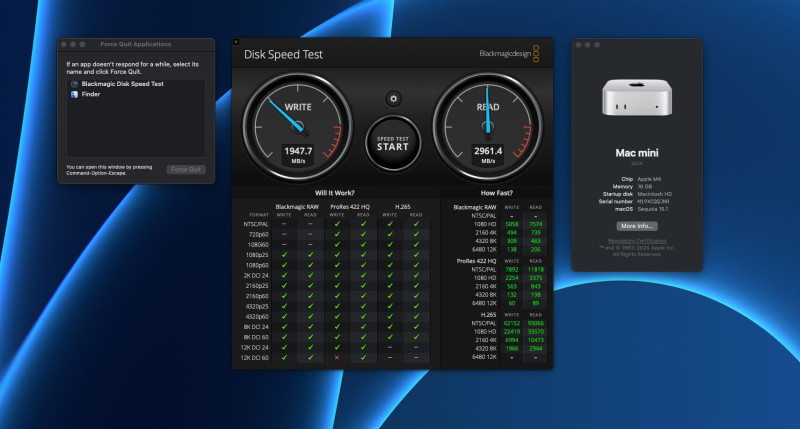
Task: Click the 22419 write value
Action: pyautogui.click(x=512, y=332)
